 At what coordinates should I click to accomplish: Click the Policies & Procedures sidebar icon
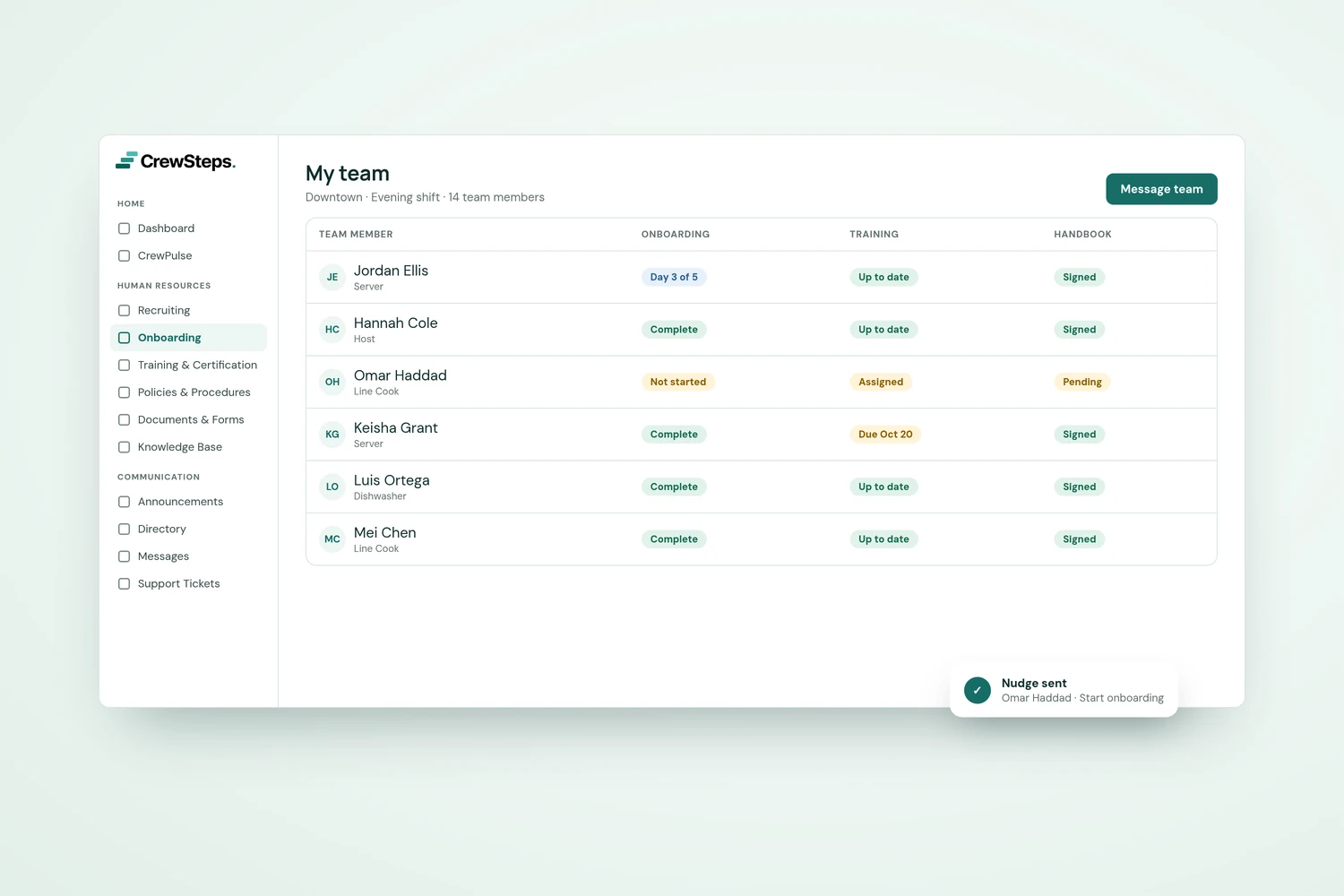(x=125, y=392)
